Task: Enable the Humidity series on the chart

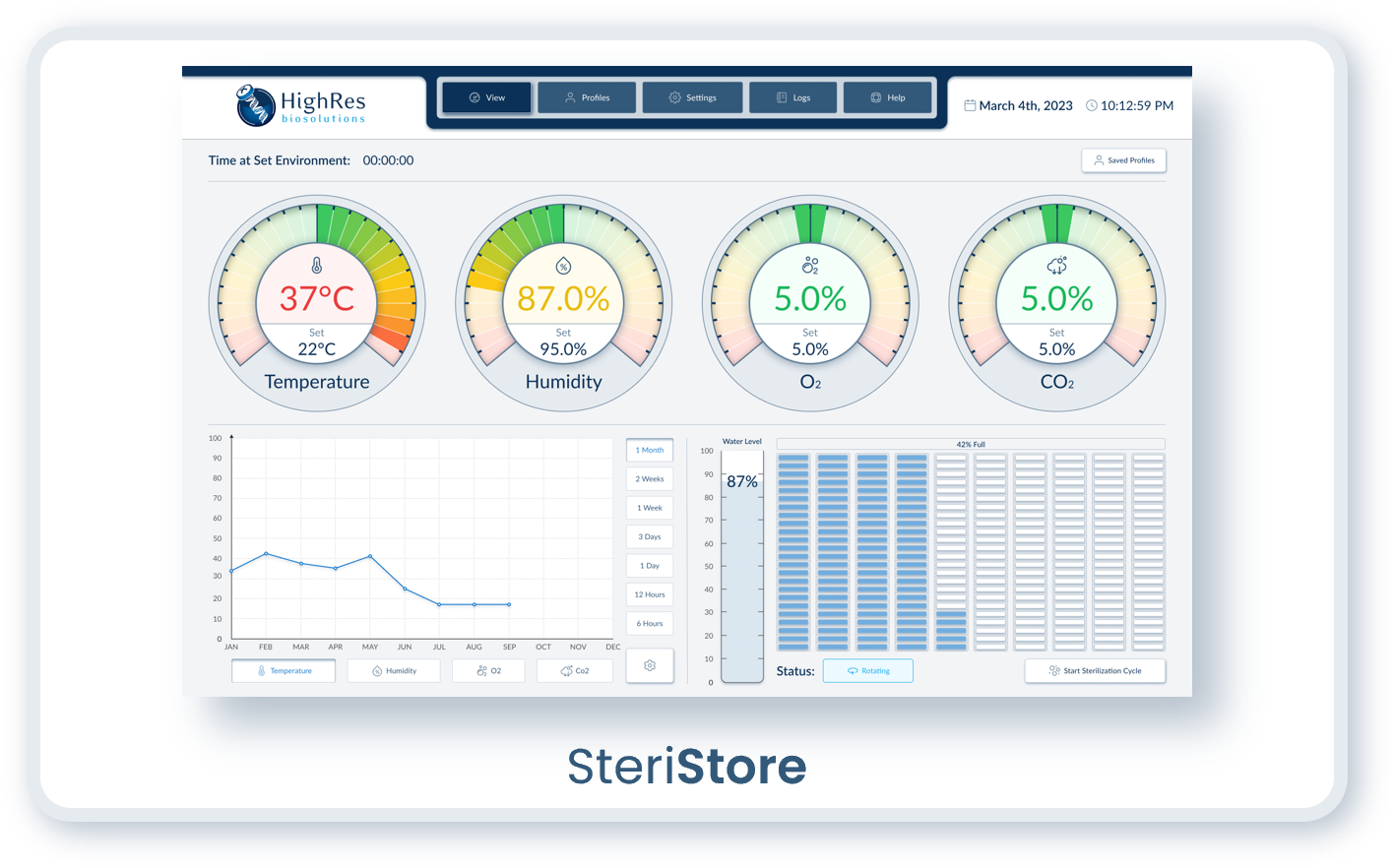Action: click(x=393, y=670)
